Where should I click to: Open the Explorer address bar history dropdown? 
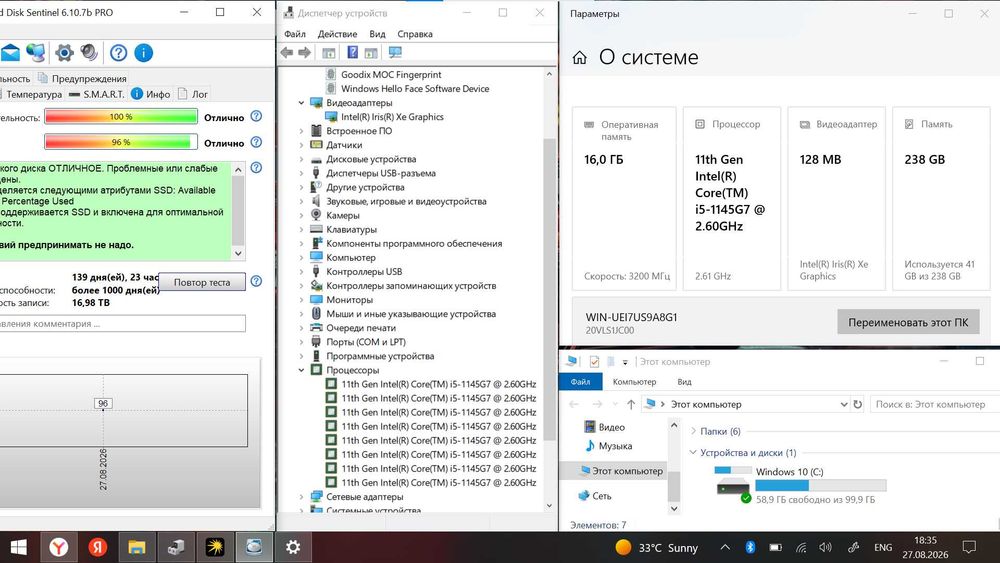[844, 404]
